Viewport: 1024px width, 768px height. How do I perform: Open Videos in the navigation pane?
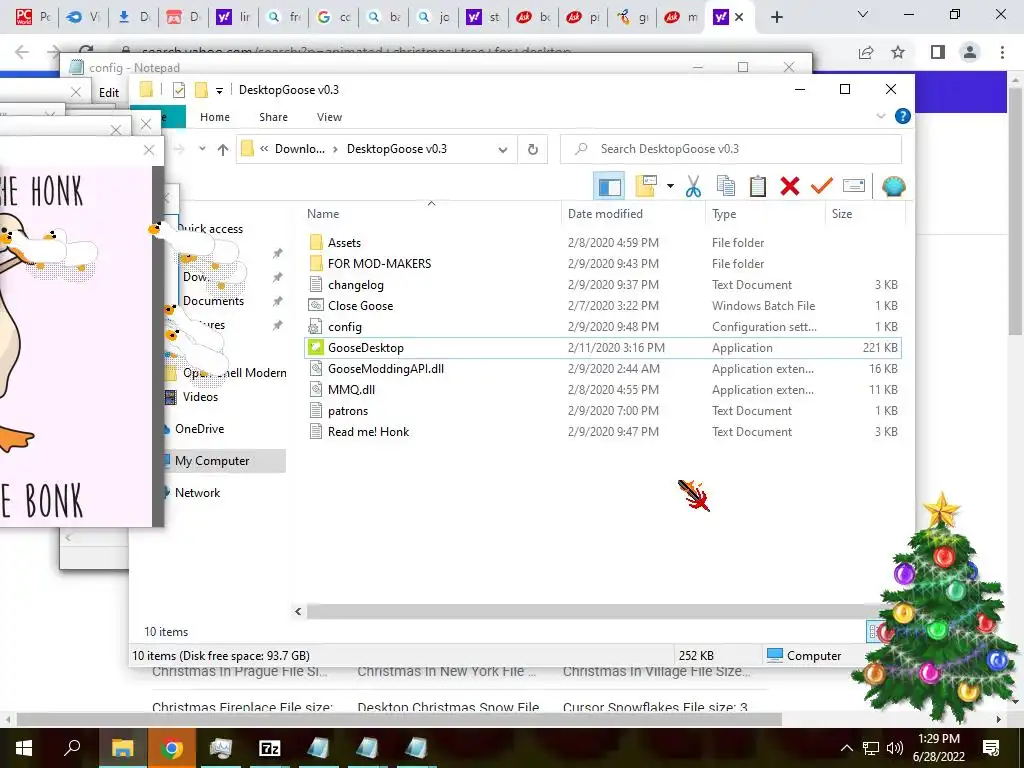click(200, 396)
